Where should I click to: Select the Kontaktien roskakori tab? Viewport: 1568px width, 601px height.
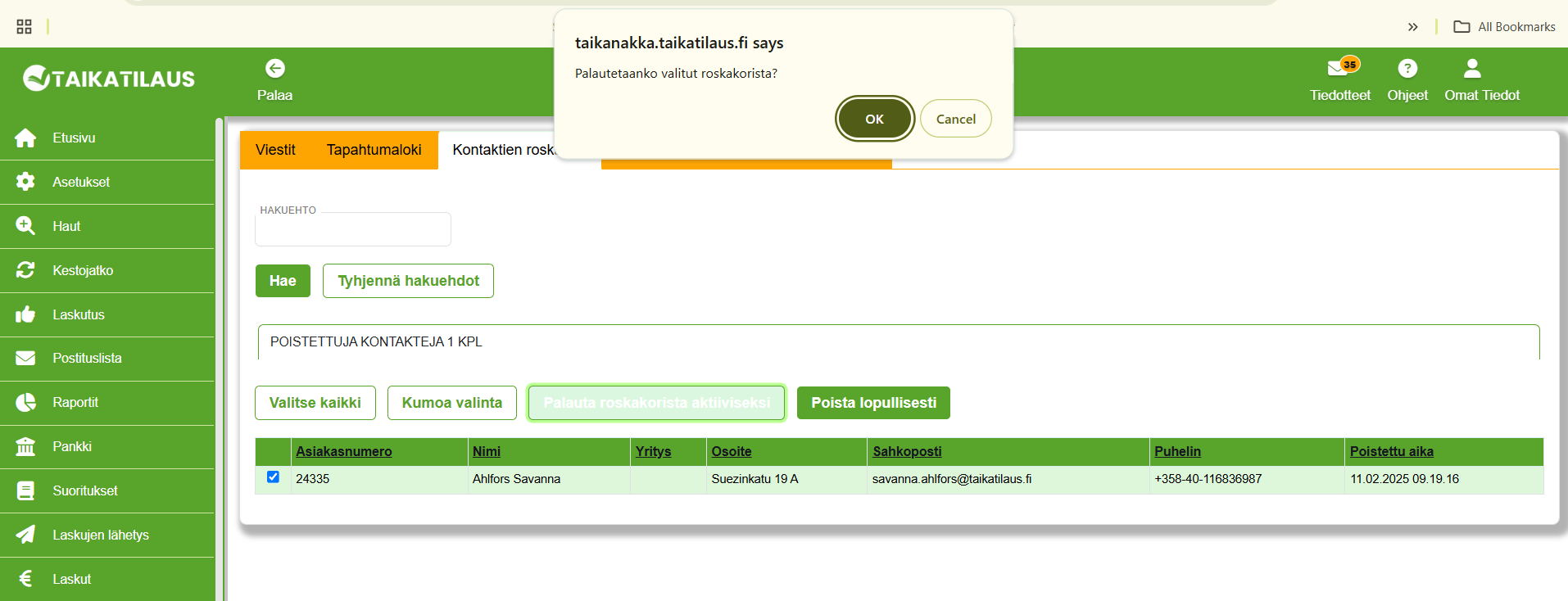point(503,150)
